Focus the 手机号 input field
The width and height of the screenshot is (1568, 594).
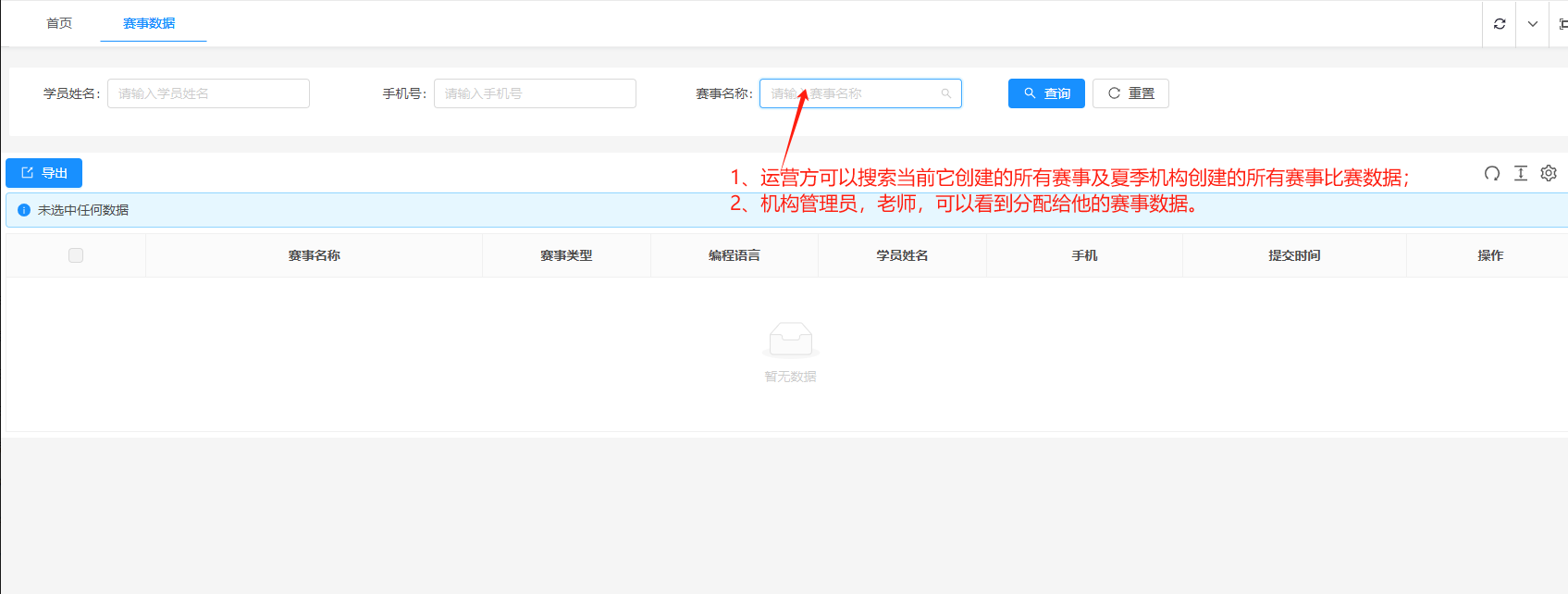[535, 93]
